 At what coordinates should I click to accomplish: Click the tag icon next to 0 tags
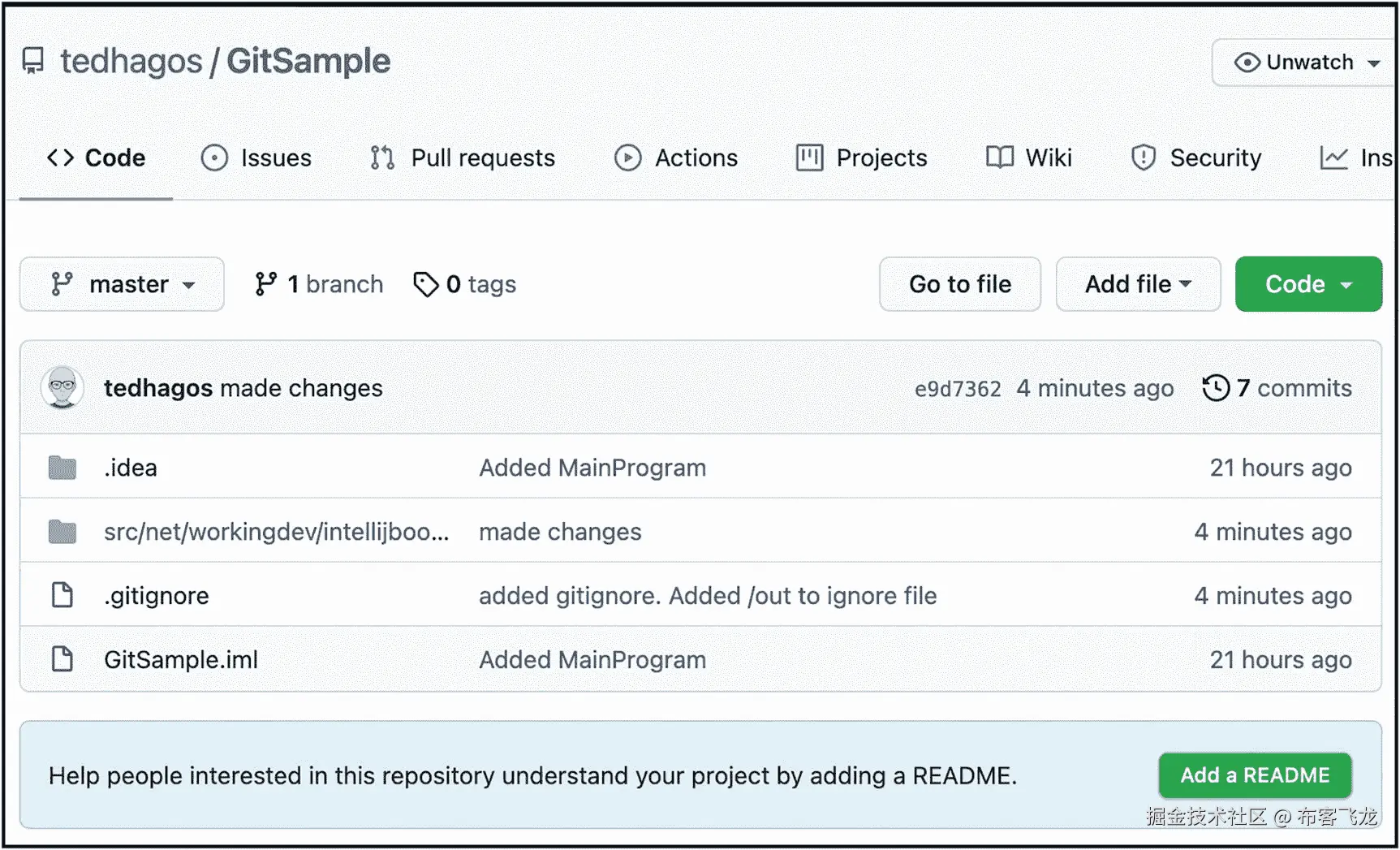click(425, 284)
